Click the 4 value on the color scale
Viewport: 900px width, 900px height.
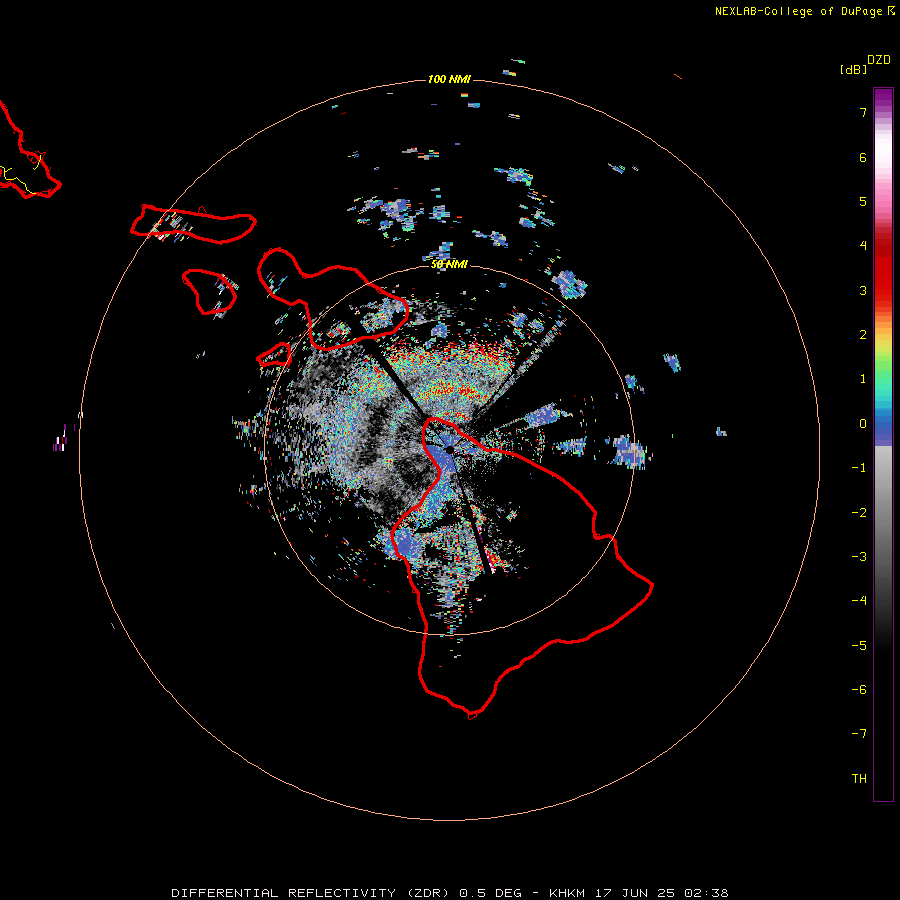point(863,246)
